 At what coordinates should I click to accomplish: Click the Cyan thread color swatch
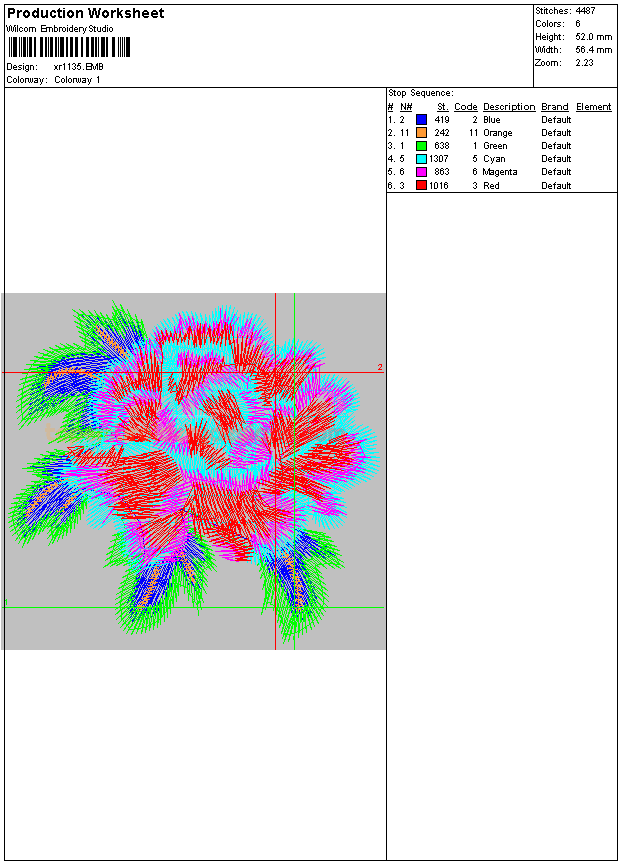coord(421,159)
